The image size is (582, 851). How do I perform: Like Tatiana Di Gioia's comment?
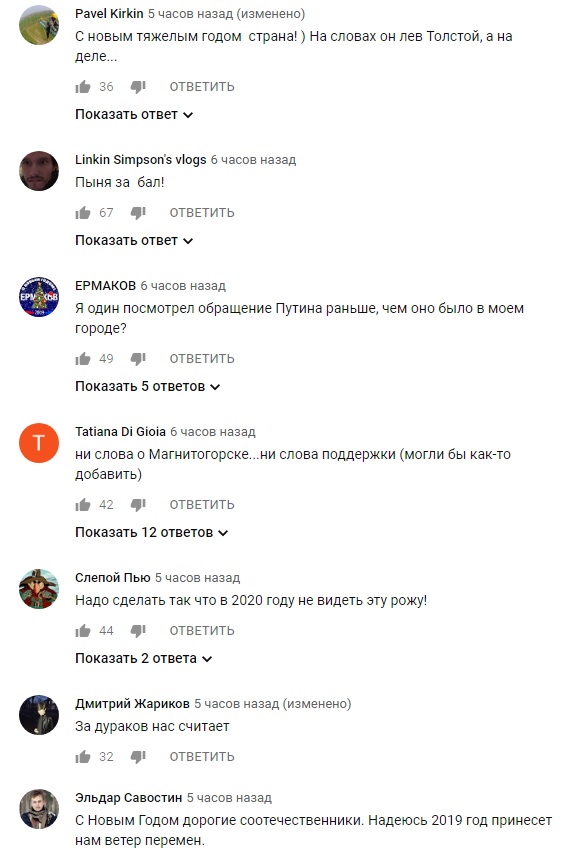[83, 505]
